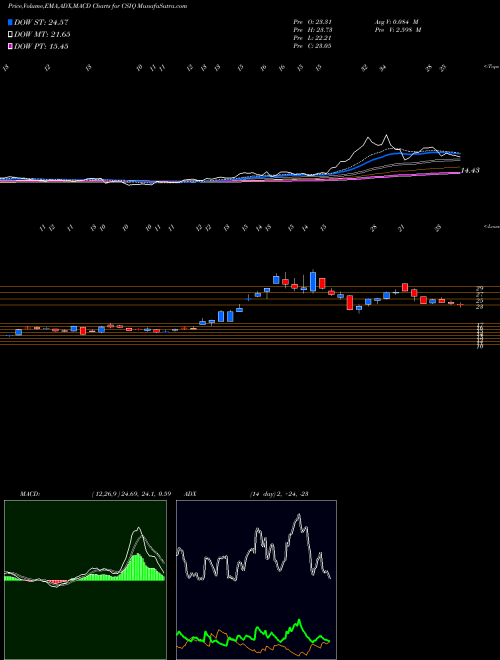Click the 'DOW PT: 15.45' legend label
500x660 pixels.
click(x=41, y=47)
